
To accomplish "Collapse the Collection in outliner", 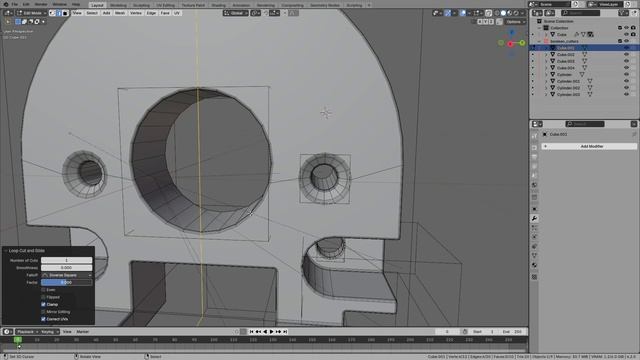I will [540, 28].
